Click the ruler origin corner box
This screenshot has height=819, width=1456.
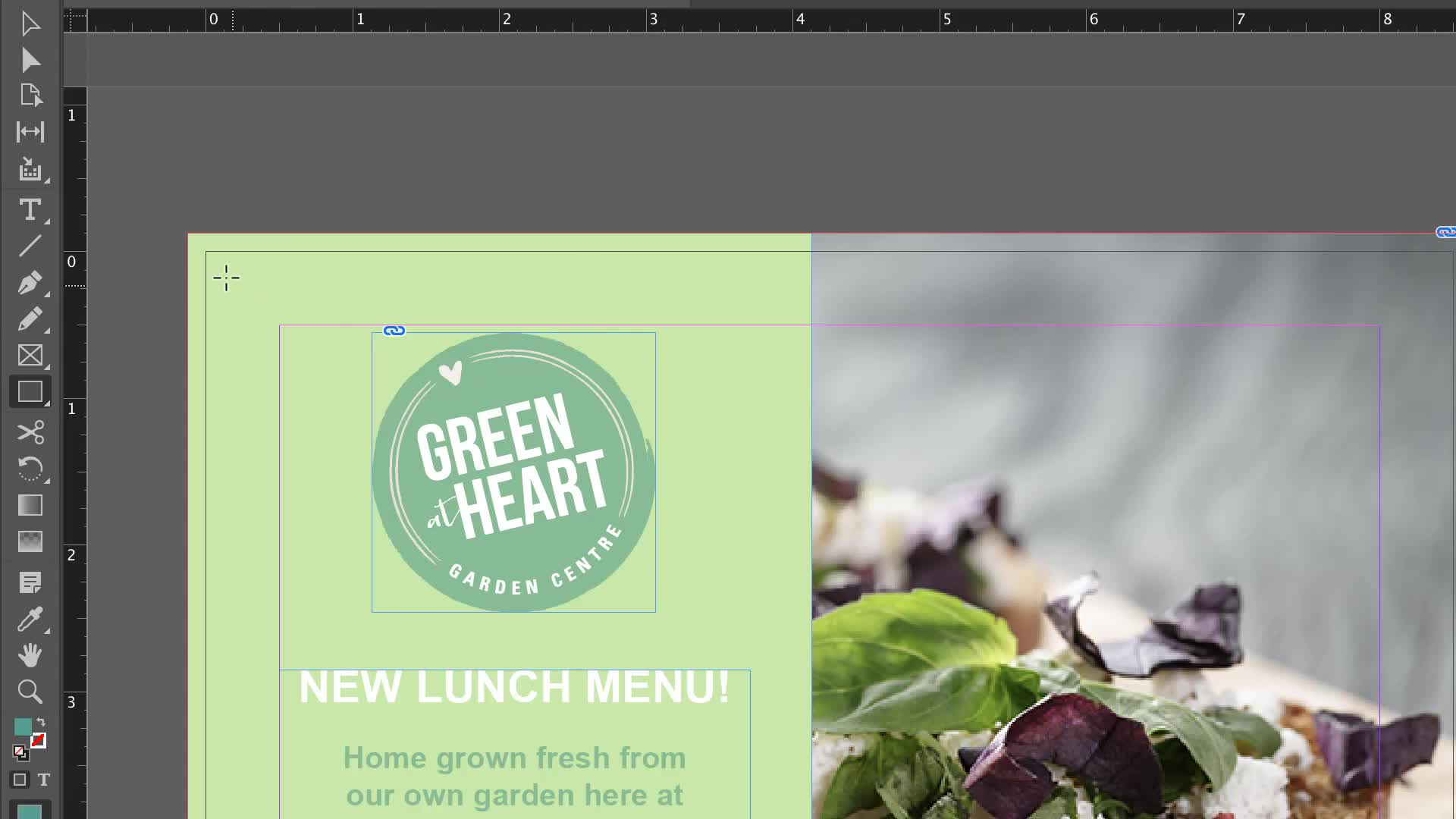click(x=75, y=20)
